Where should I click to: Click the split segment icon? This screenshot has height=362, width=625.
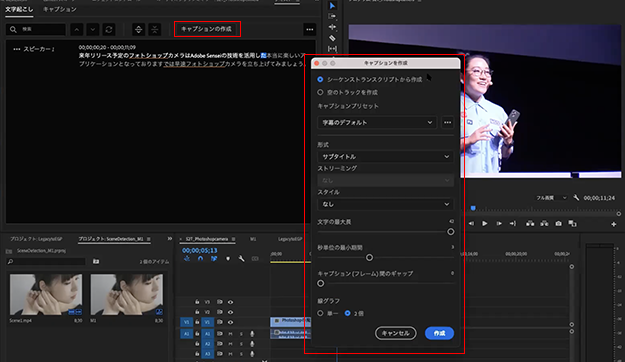tap(138, 29)
